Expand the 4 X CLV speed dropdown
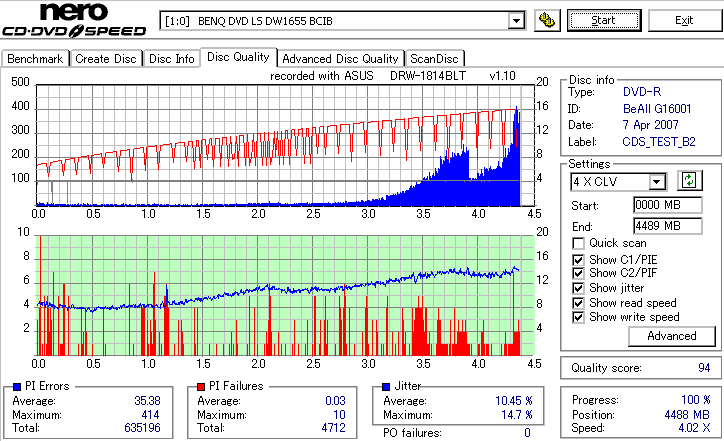 tap(656, 182)
